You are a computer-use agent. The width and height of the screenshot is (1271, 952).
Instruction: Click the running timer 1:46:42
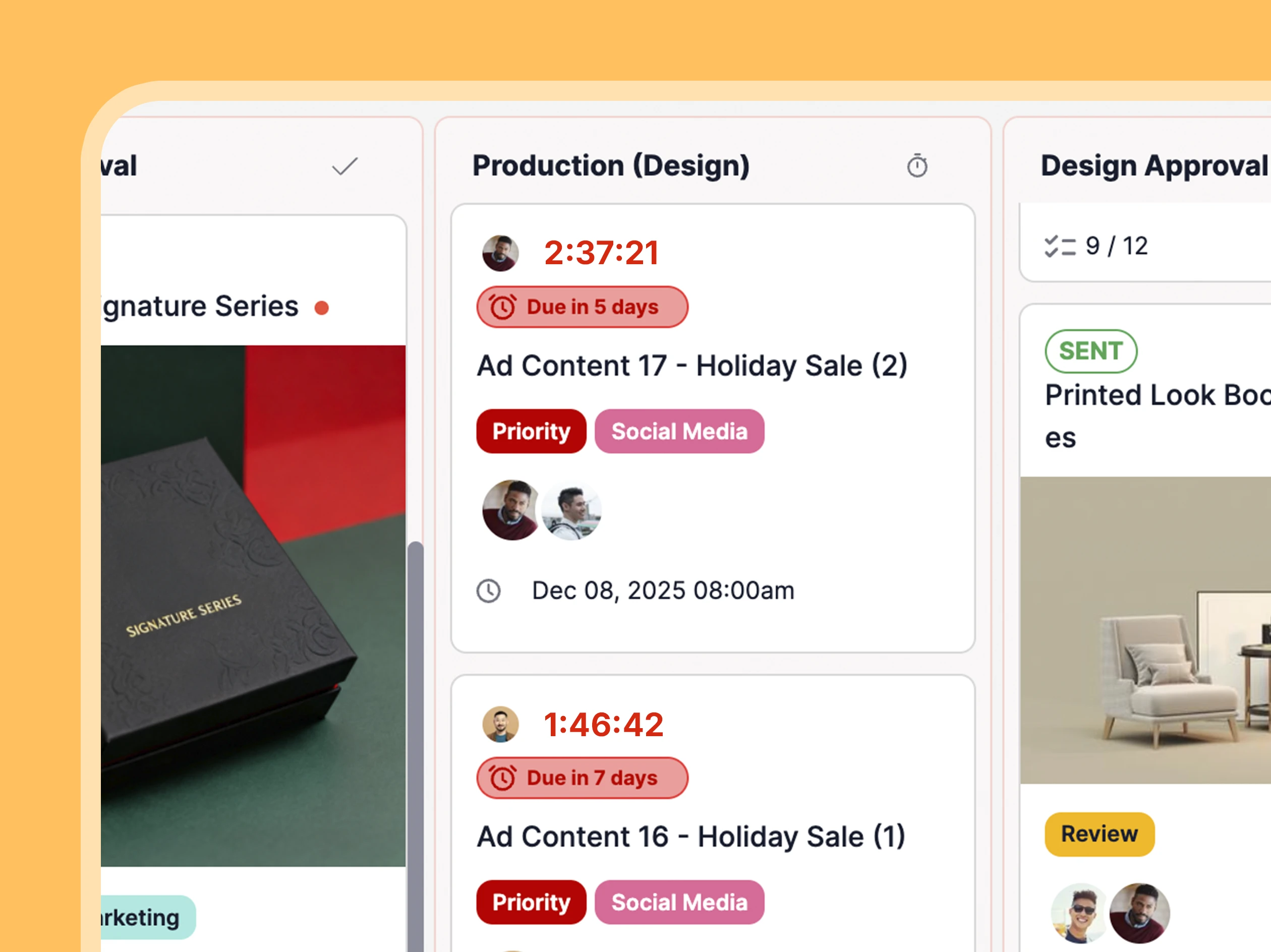(x=603, y=724)
